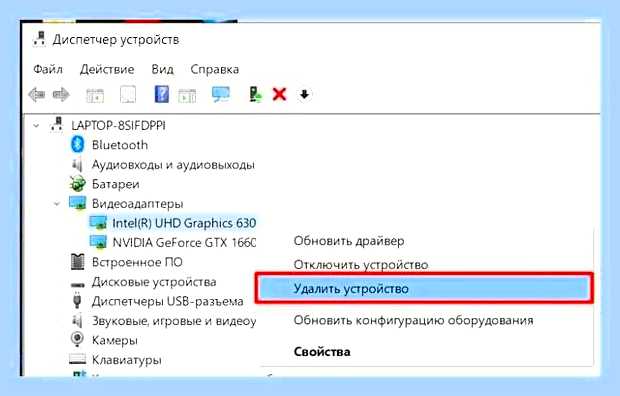The height and width of the screenshot is (396, 620).
Task: Select Удалить устройство in context menu
Action: point(424,288)
